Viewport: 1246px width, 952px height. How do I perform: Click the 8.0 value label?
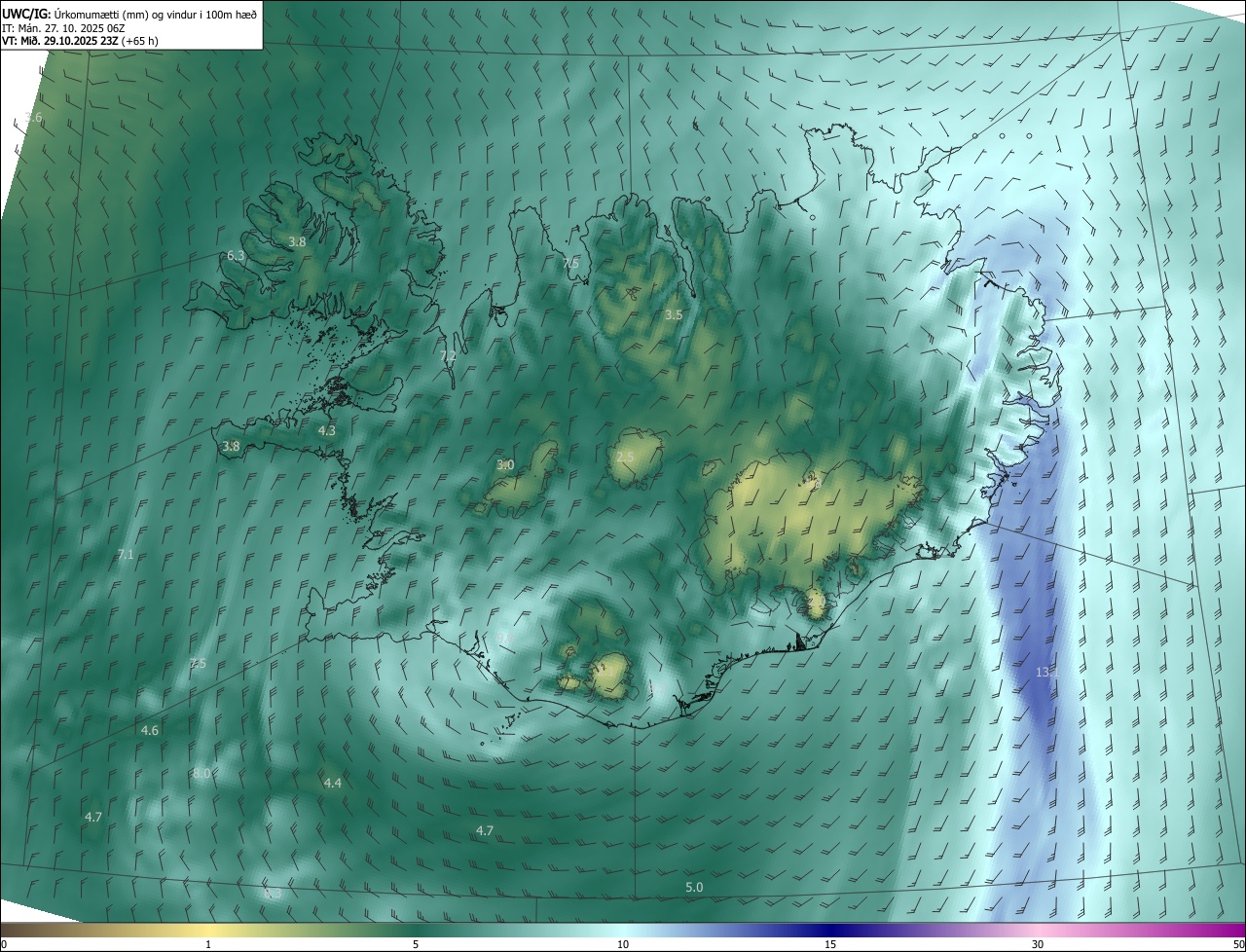202,773
